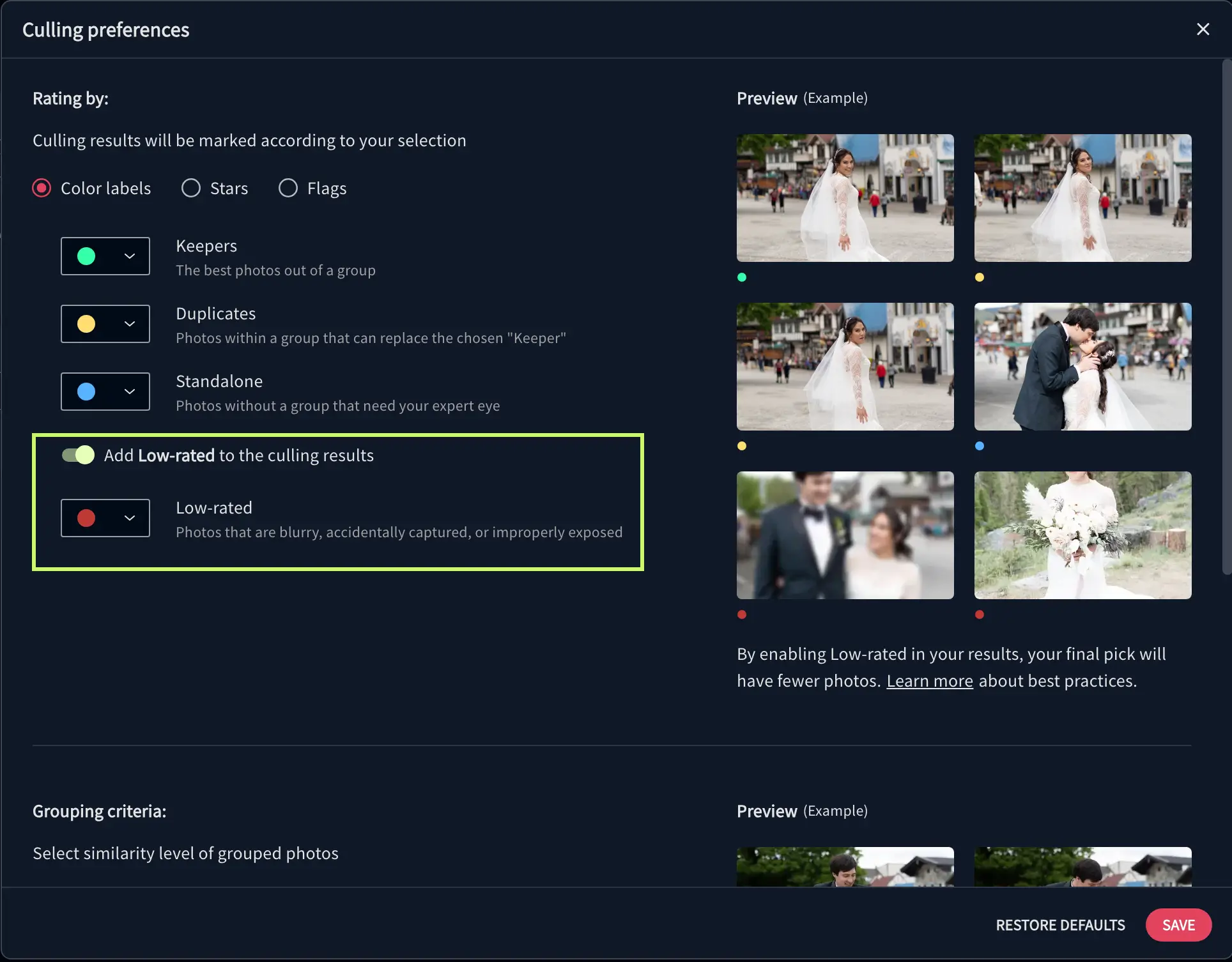Toggle Add Low-rated to culling results
This screenshot has width=1232, height=962.
pos(78,455)
